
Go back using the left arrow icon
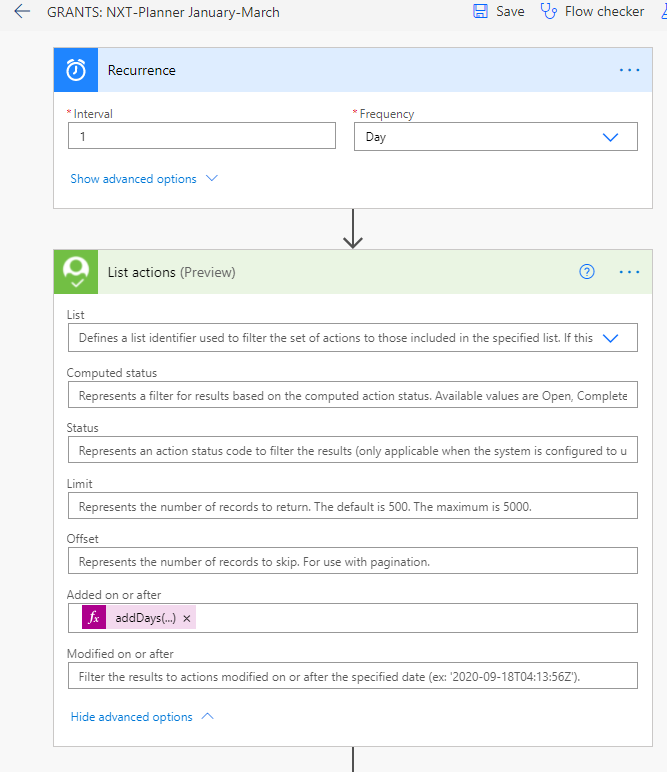(x=22, y=11)
